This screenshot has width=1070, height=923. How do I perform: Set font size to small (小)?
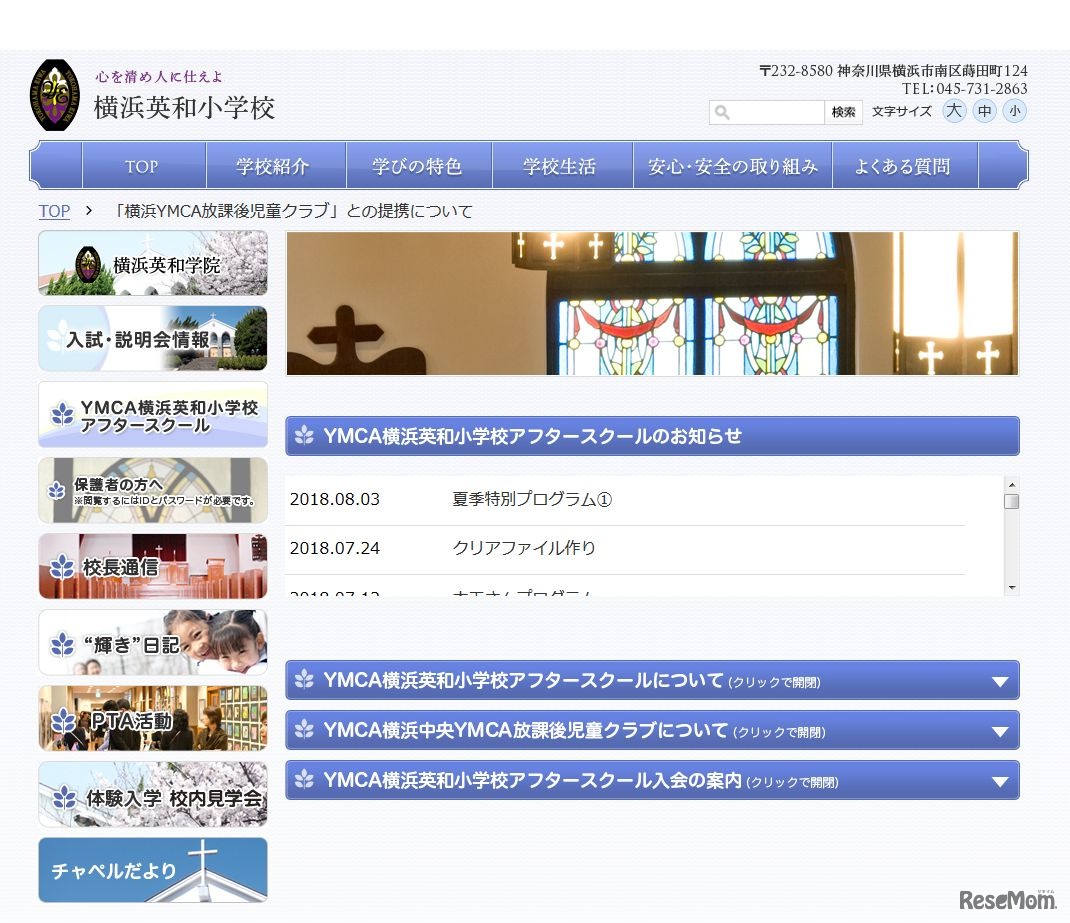[1015, 111]
